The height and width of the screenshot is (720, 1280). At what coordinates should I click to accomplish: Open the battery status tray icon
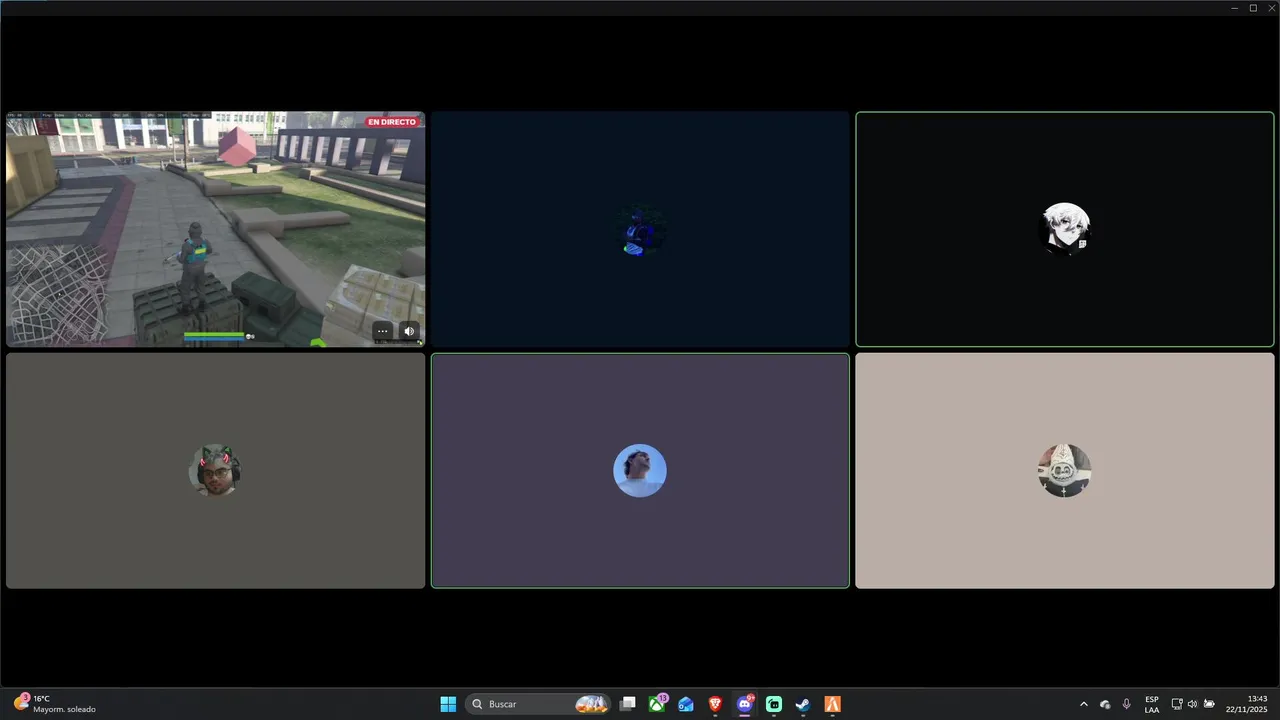(1209, 704)
